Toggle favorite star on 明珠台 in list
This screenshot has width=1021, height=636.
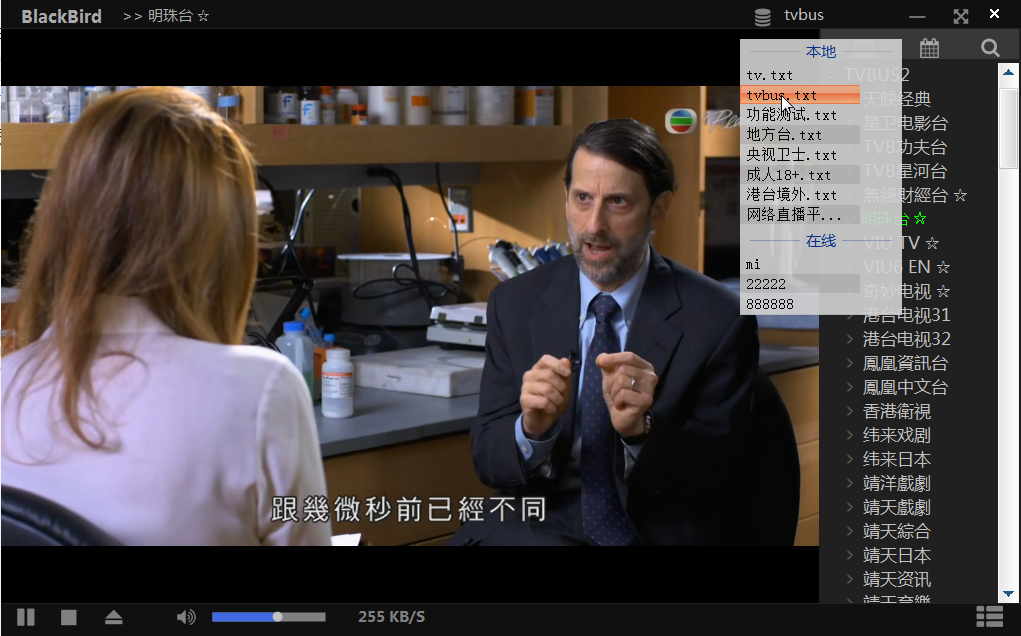coord(919,219)
